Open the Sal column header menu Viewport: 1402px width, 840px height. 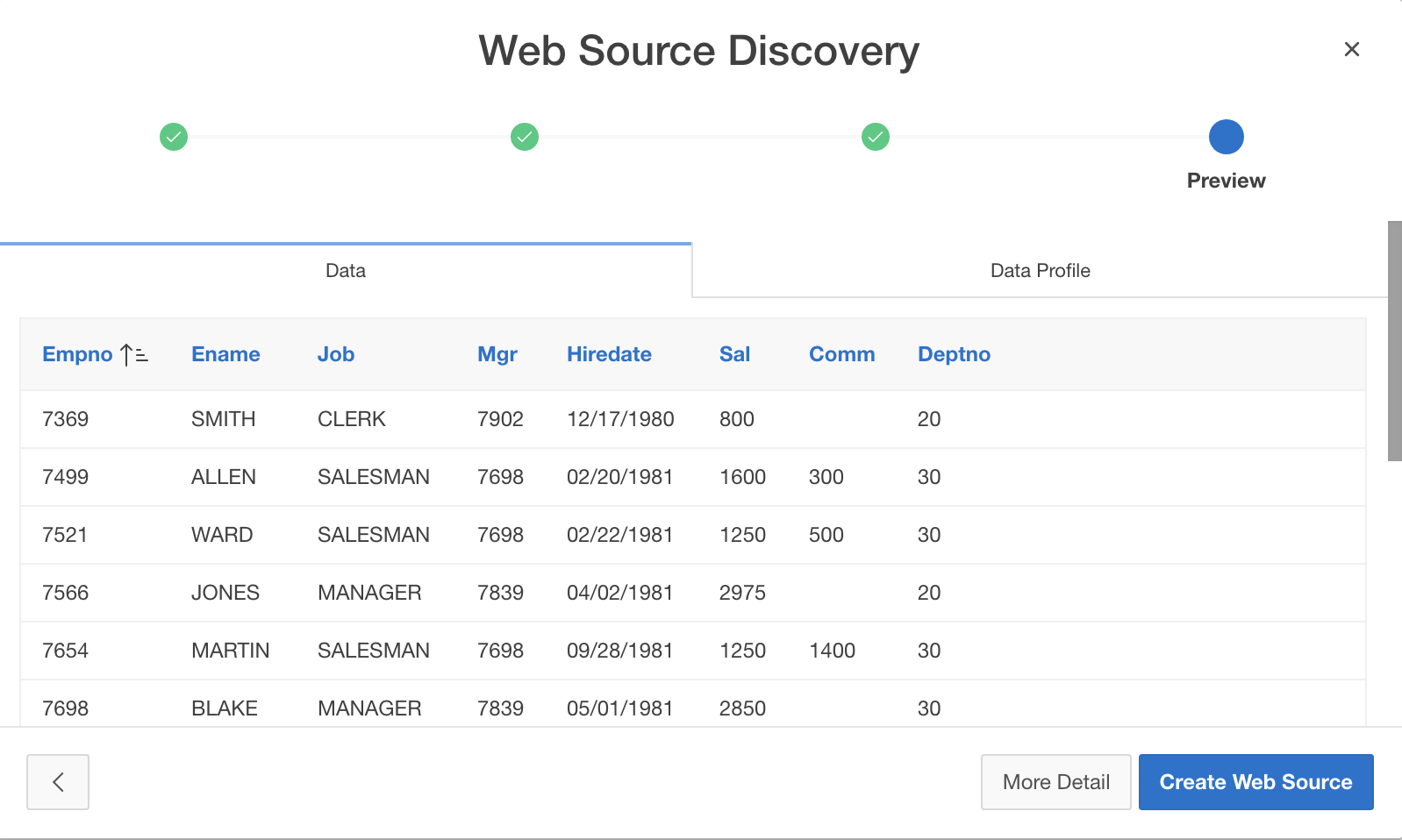coord(734,354)
